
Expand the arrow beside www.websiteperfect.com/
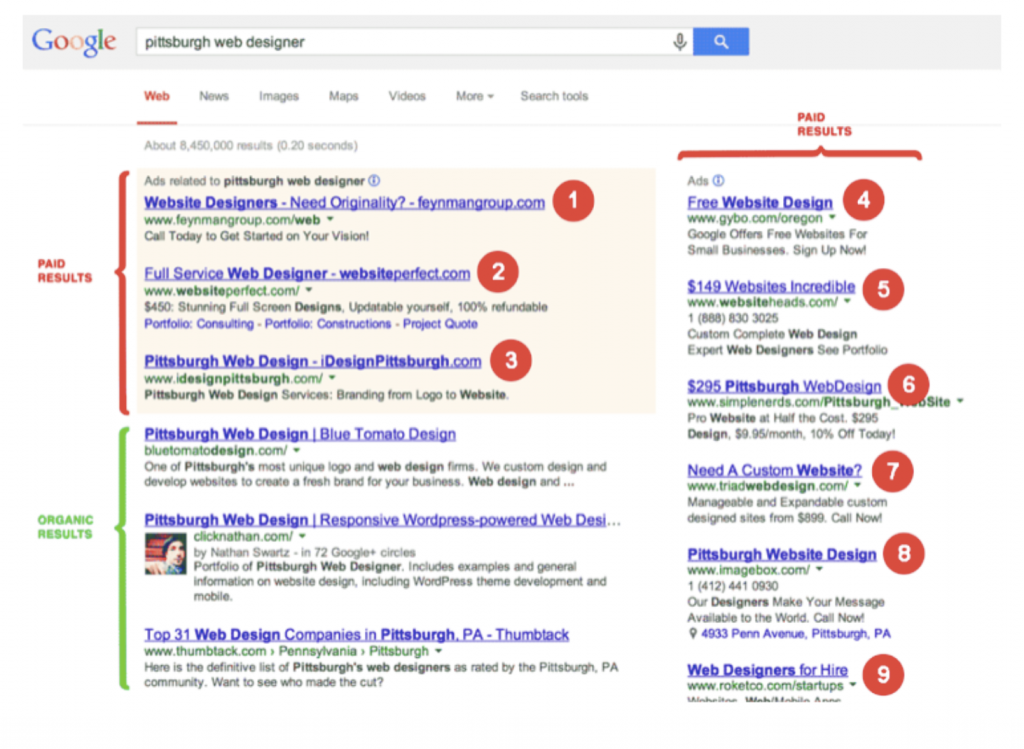[309, 290]
